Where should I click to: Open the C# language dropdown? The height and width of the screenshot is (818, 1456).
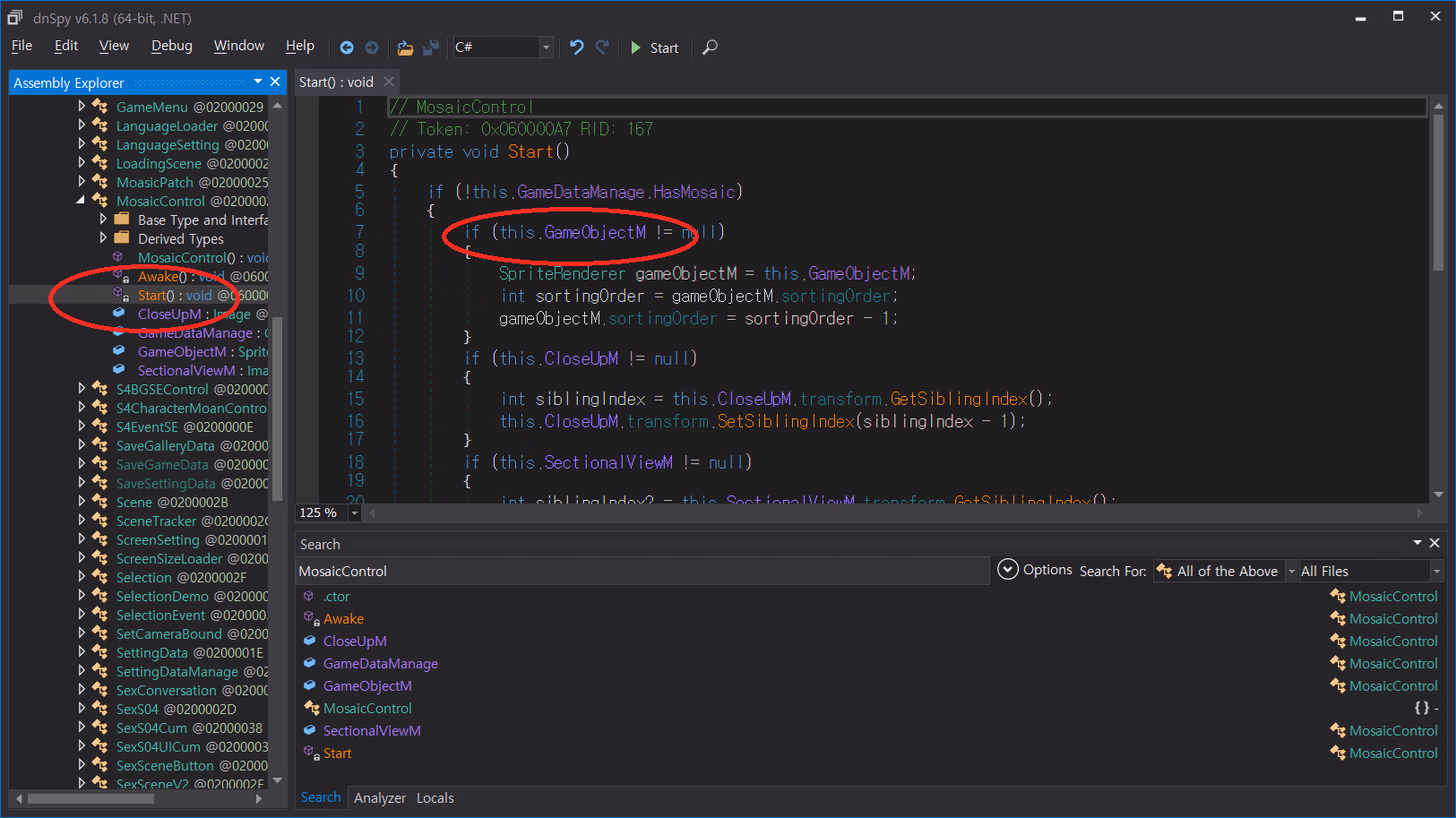(x=546, y=47)
